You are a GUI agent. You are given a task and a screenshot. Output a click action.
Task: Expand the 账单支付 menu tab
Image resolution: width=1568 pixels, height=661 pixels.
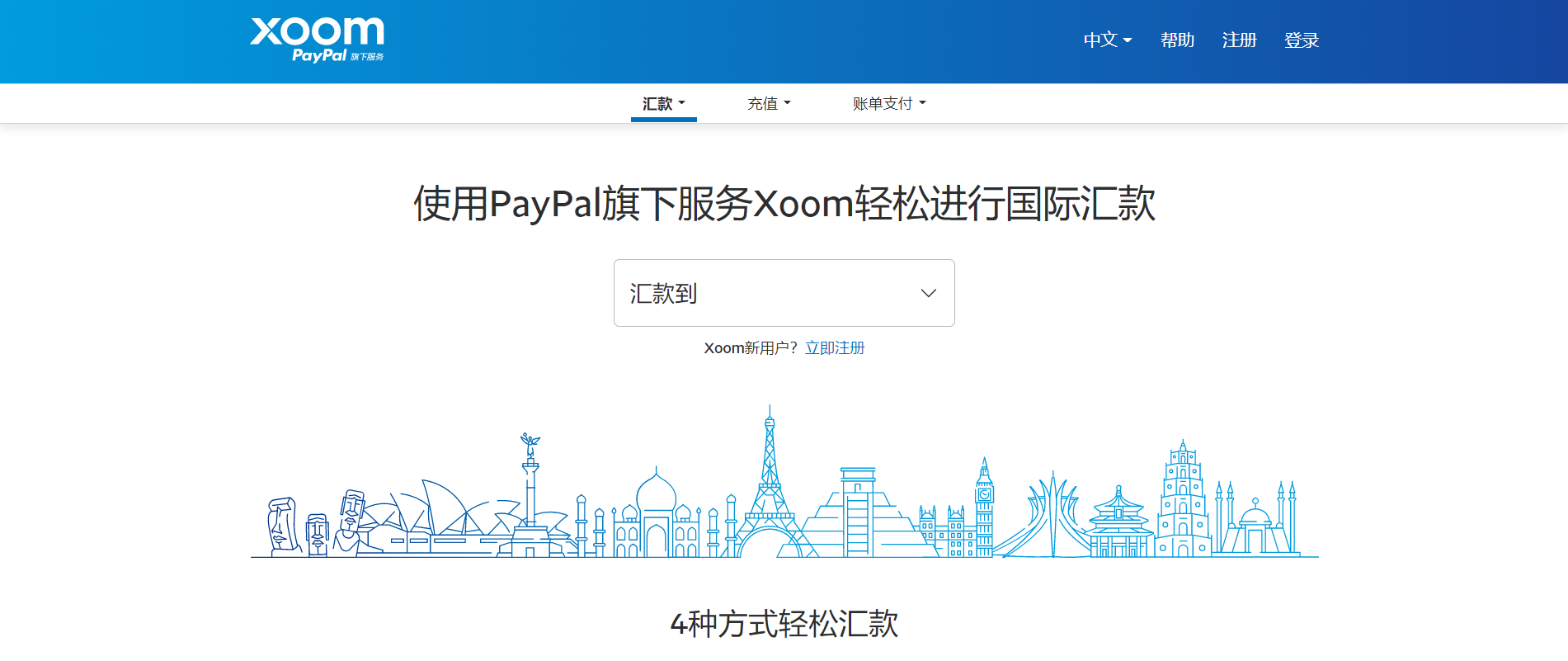pyautogui.click(x=889, y=104)
